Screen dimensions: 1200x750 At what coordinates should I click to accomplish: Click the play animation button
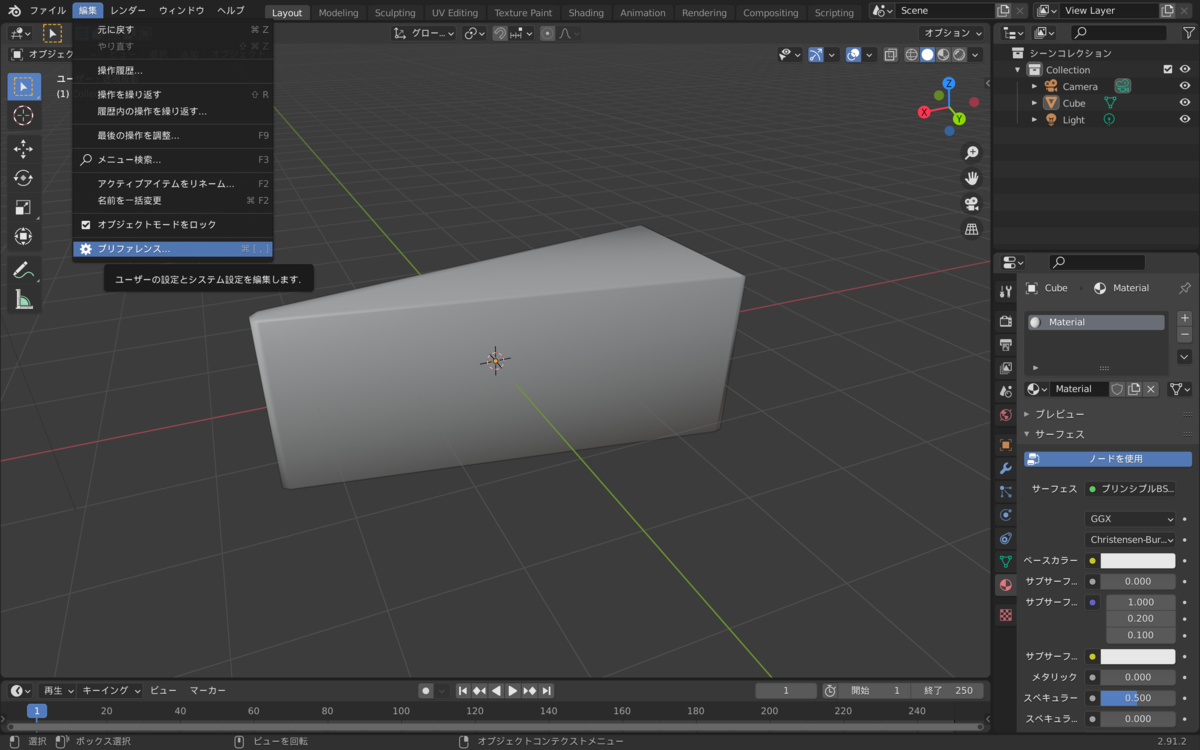513,691
